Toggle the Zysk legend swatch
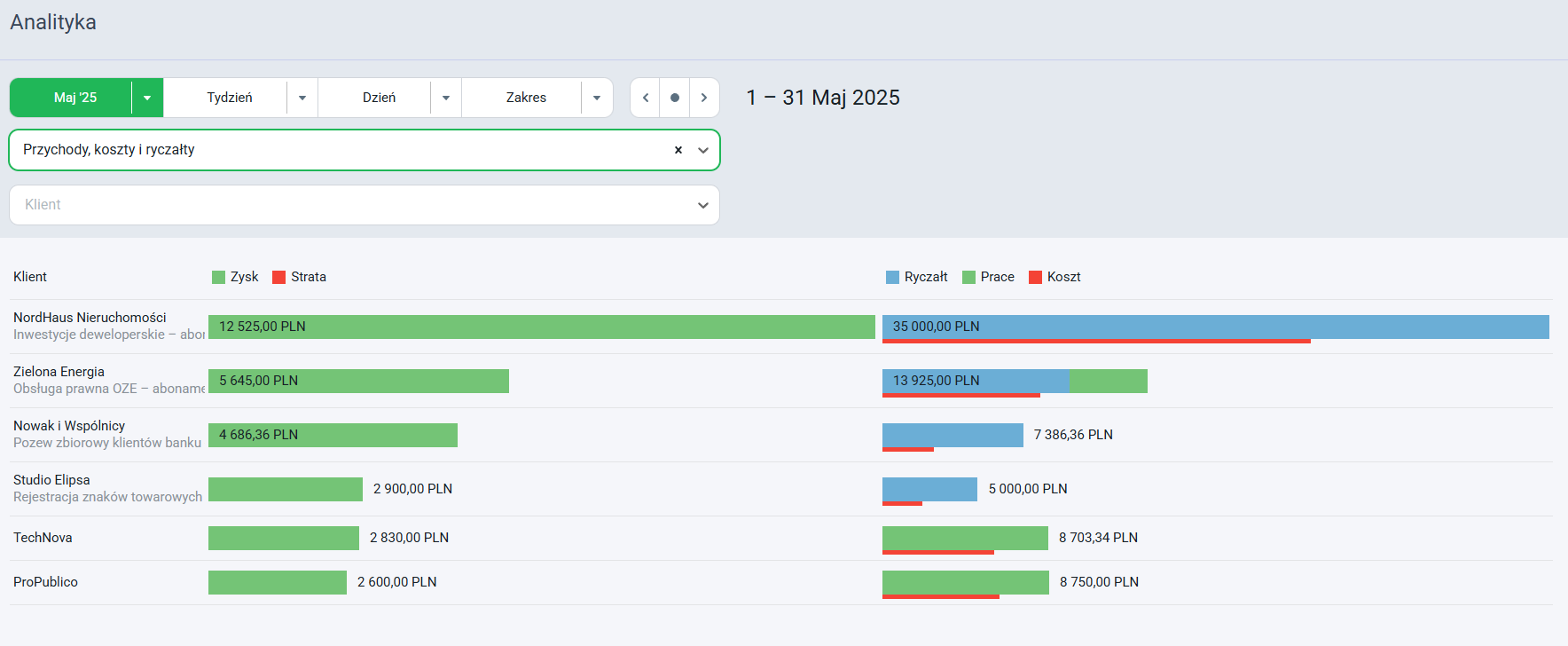 click(219, 277)
